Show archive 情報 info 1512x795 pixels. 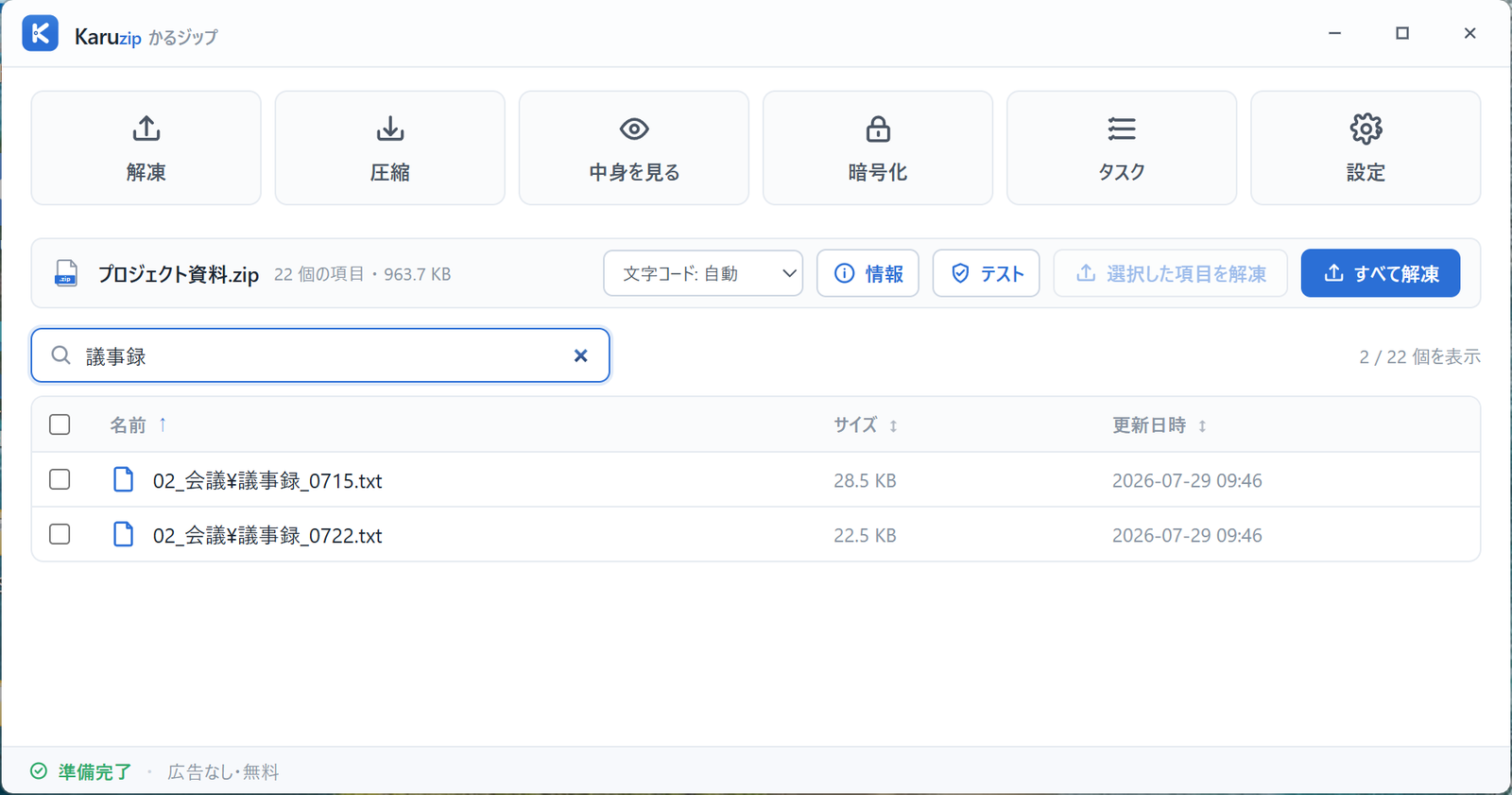[868, 273]
